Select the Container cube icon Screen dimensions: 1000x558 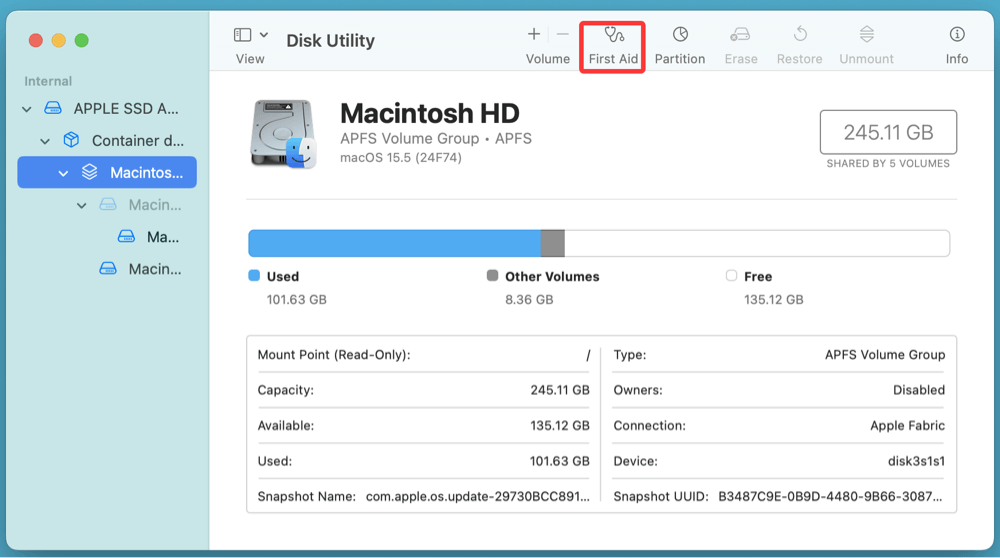click(x=71, y=140)
